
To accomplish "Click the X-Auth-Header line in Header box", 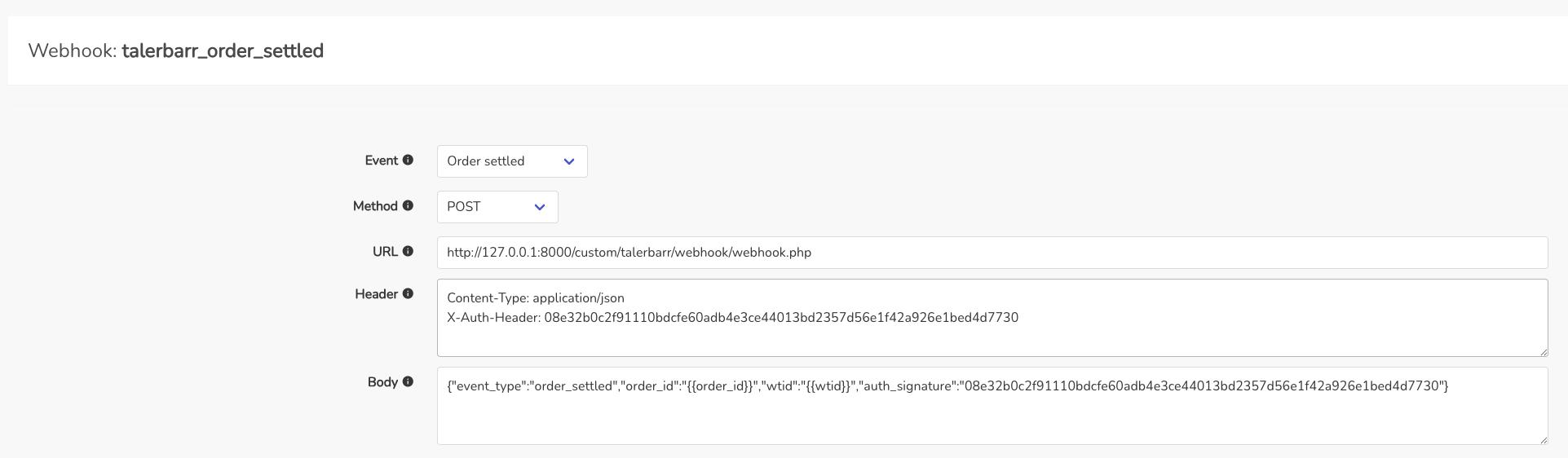I will point(732,318).
